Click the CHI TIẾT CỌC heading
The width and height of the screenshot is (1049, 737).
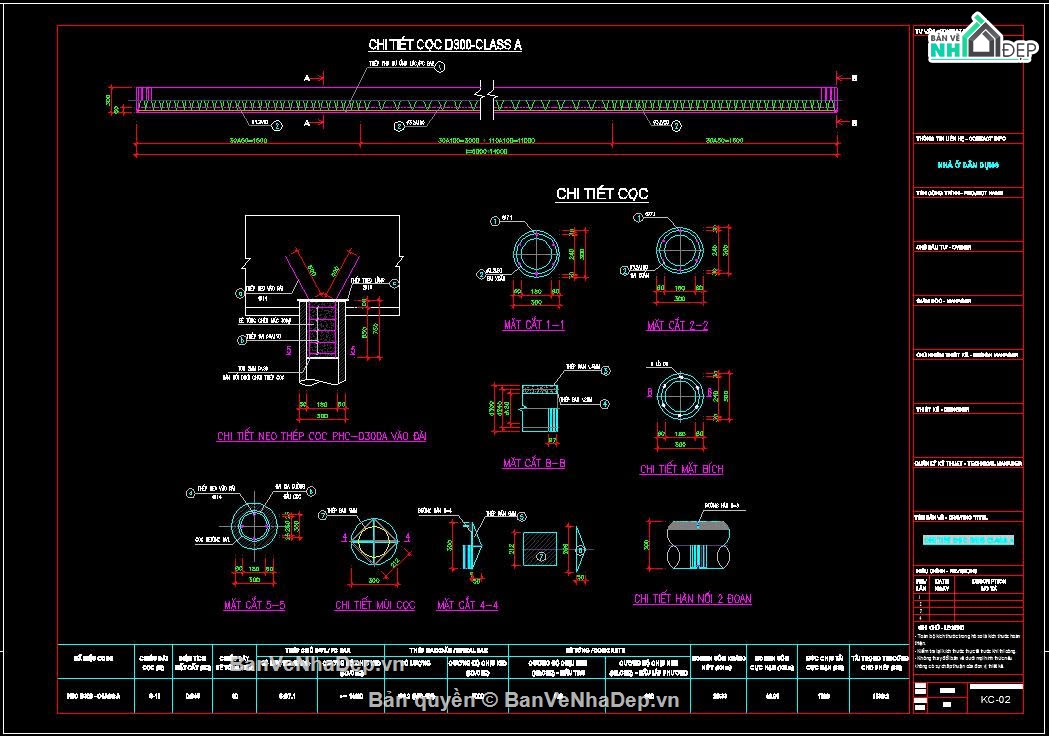point(602,194)
